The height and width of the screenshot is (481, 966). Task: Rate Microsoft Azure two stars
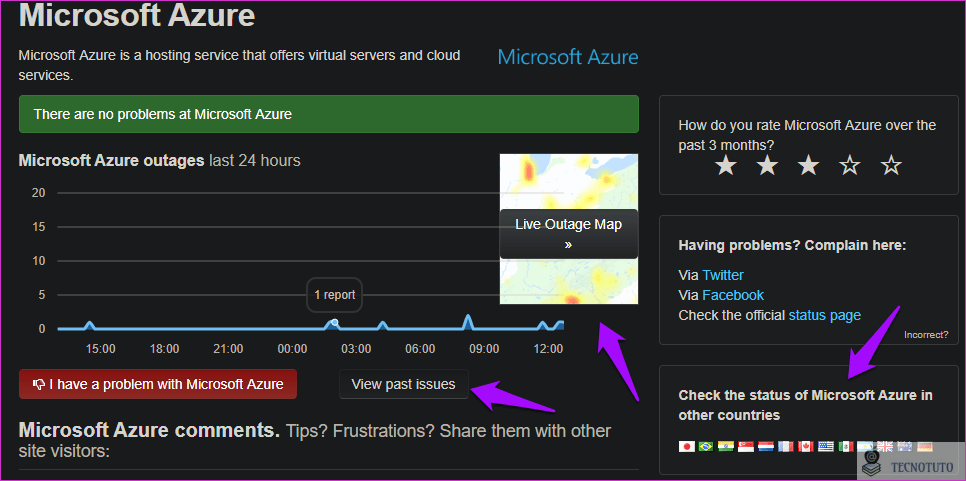click(x=767, y=165)
